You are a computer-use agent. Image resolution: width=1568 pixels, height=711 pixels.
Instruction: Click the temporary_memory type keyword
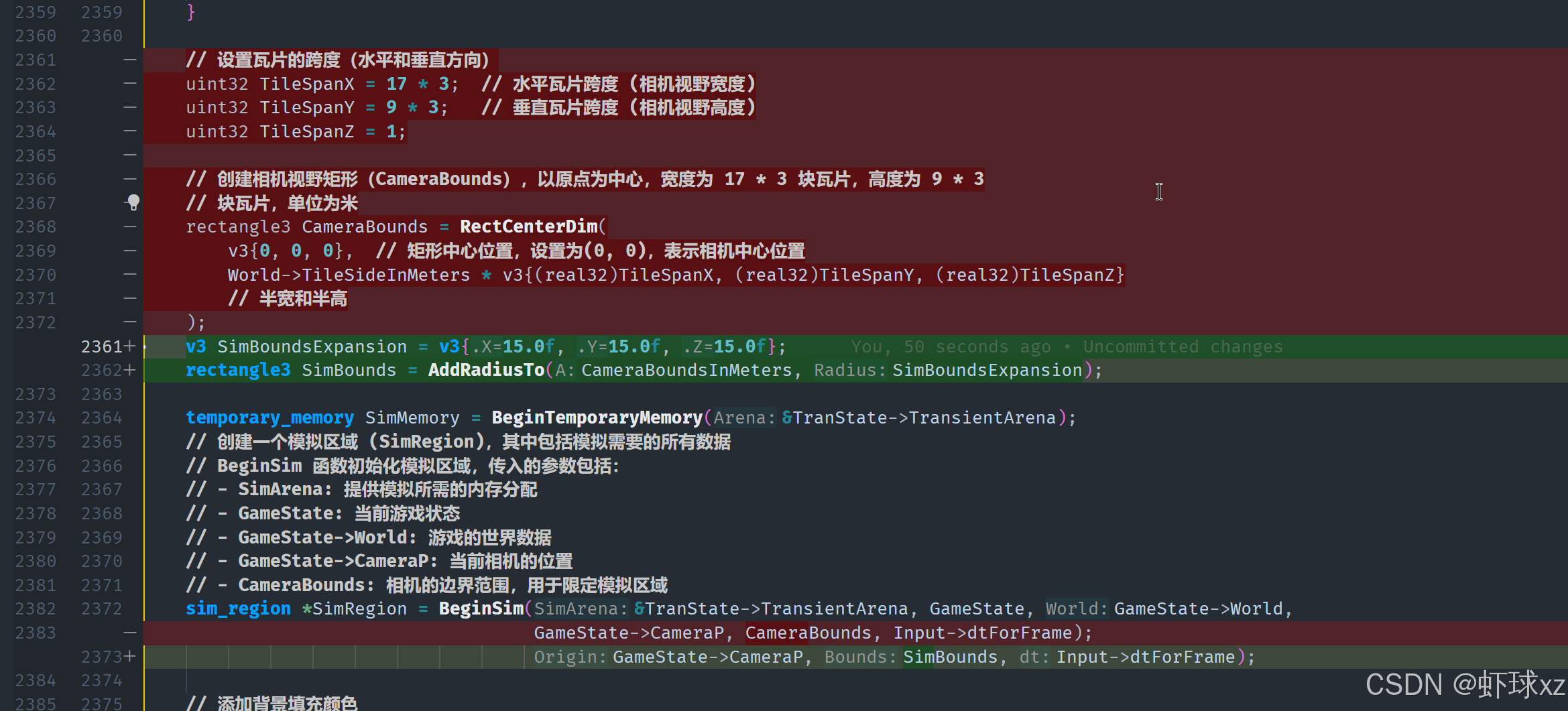click(x=269, y=417)
